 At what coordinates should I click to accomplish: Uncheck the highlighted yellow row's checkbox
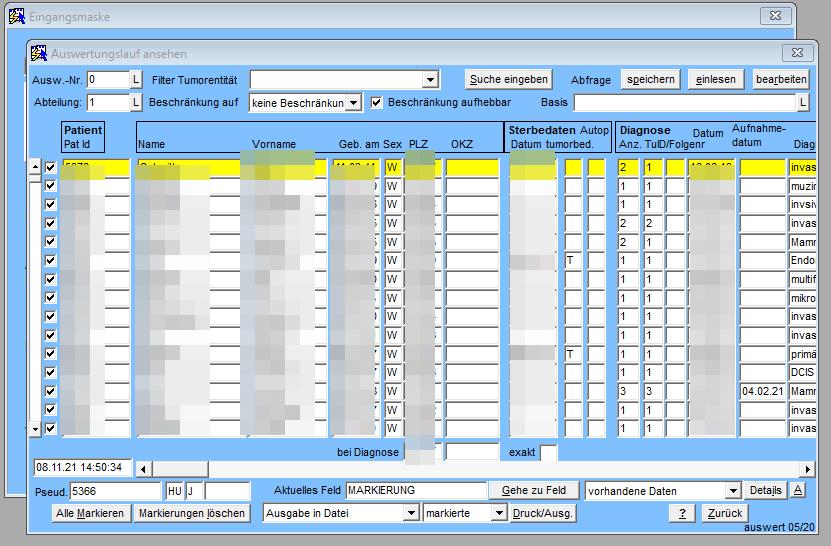pyautogui.click(x=50, y=168)
